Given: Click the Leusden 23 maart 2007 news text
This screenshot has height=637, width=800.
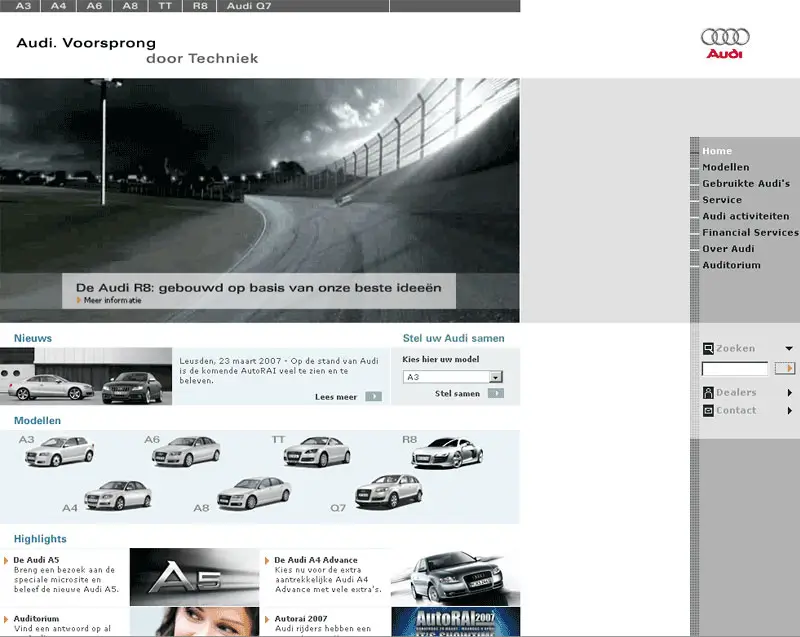Looking at the screenshot, I should [x=279, y=371].
